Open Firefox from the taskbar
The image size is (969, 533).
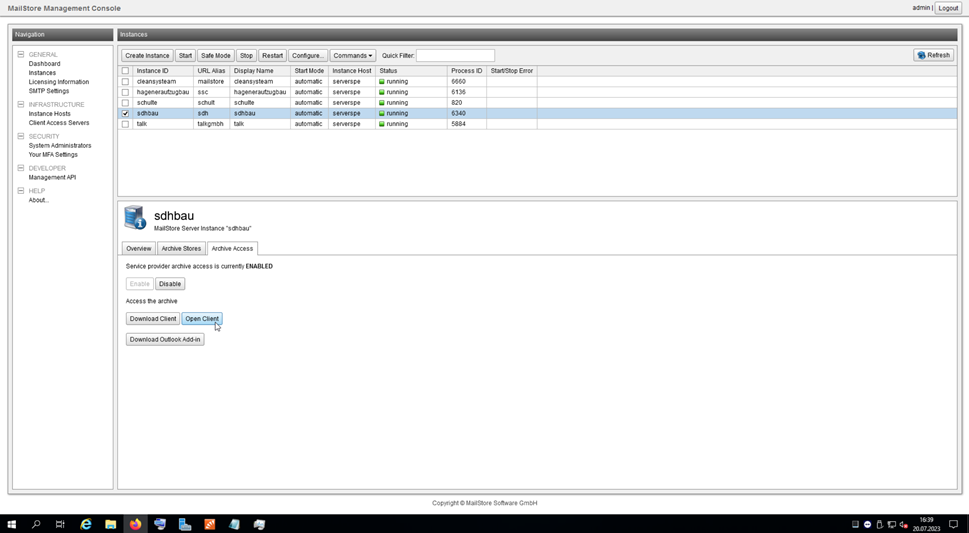[x=135, y=524]
